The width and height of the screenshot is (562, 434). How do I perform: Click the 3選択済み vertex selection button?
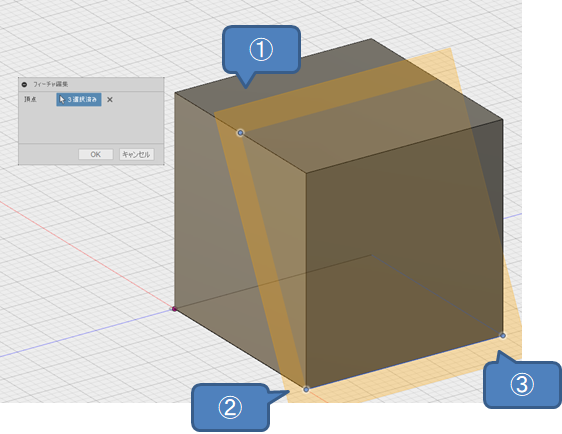(79, 100)
